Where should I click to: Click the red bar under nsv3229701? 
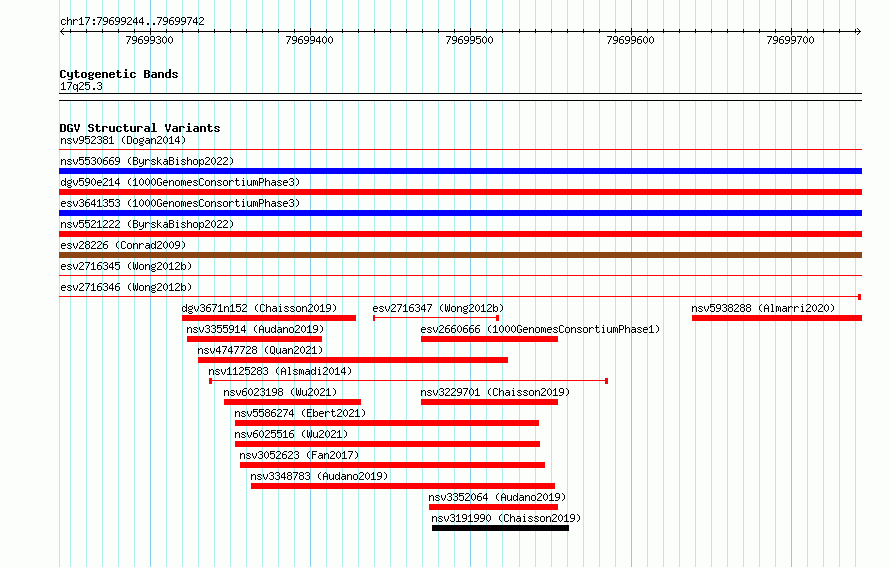coord(489,402)
